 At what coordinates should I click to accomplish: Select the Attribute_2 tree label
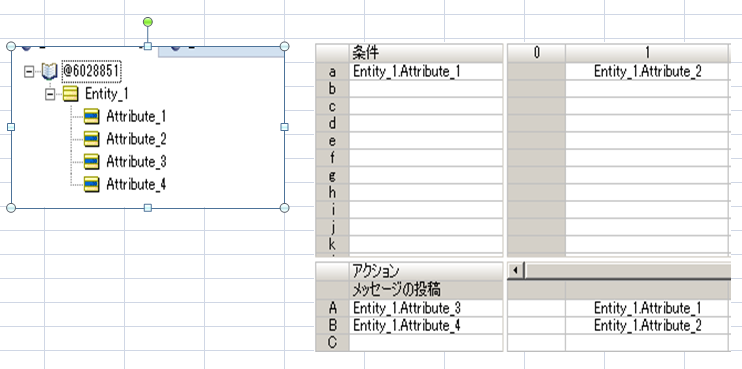pyautogui.click(x=136, y=139)
